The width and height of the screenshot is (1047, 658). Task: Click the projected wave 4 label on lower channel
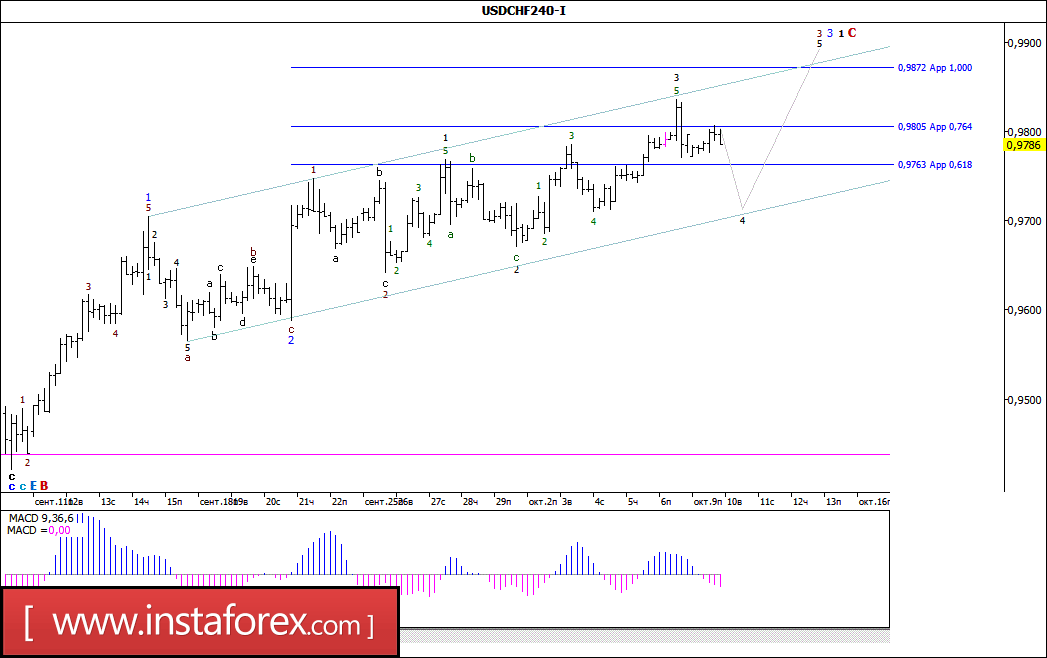click(742, 220)
